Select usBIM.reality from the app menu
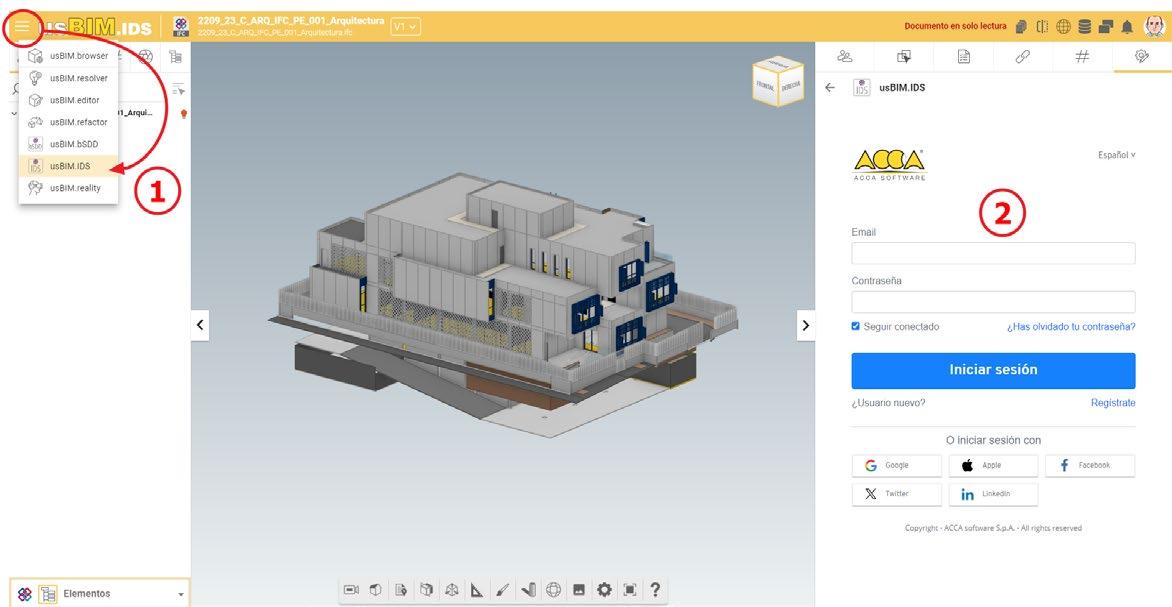Screen dimensions: 1172x607 [68, 188]
